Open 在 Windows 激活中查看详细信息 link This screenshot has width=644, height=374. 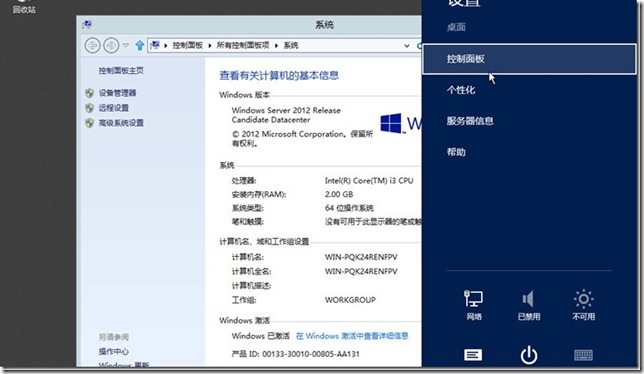coord(352,336)
